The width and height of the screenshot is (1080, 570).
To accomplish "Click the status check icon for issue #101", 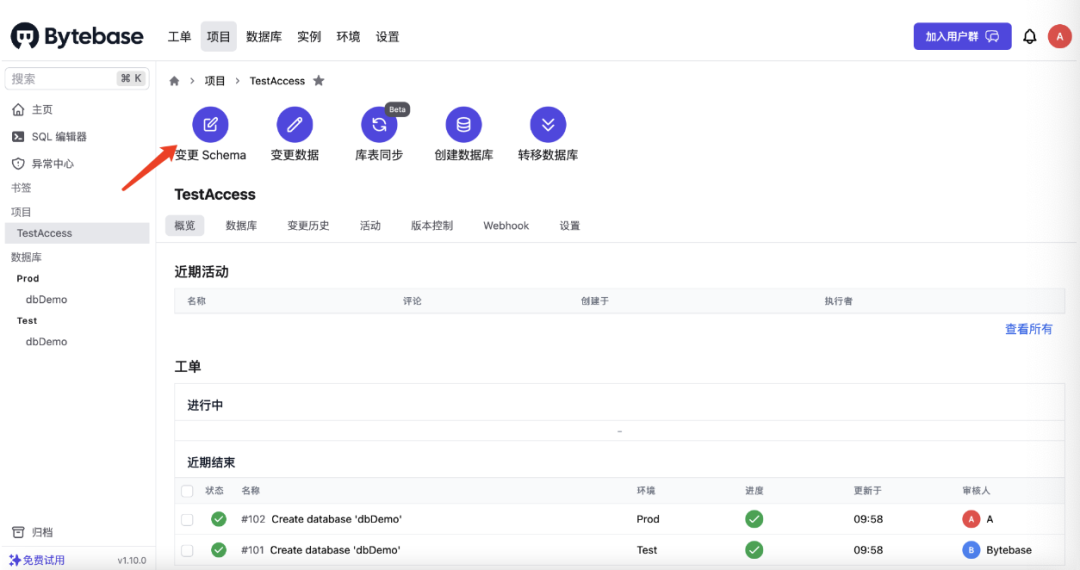I will (218, 550).
